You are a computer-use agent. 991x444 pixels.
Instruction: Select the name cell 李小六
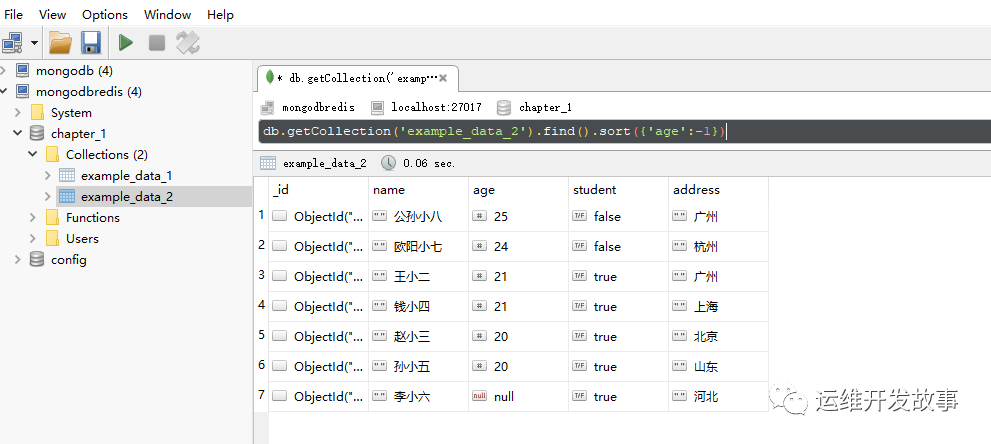point(418,397)
